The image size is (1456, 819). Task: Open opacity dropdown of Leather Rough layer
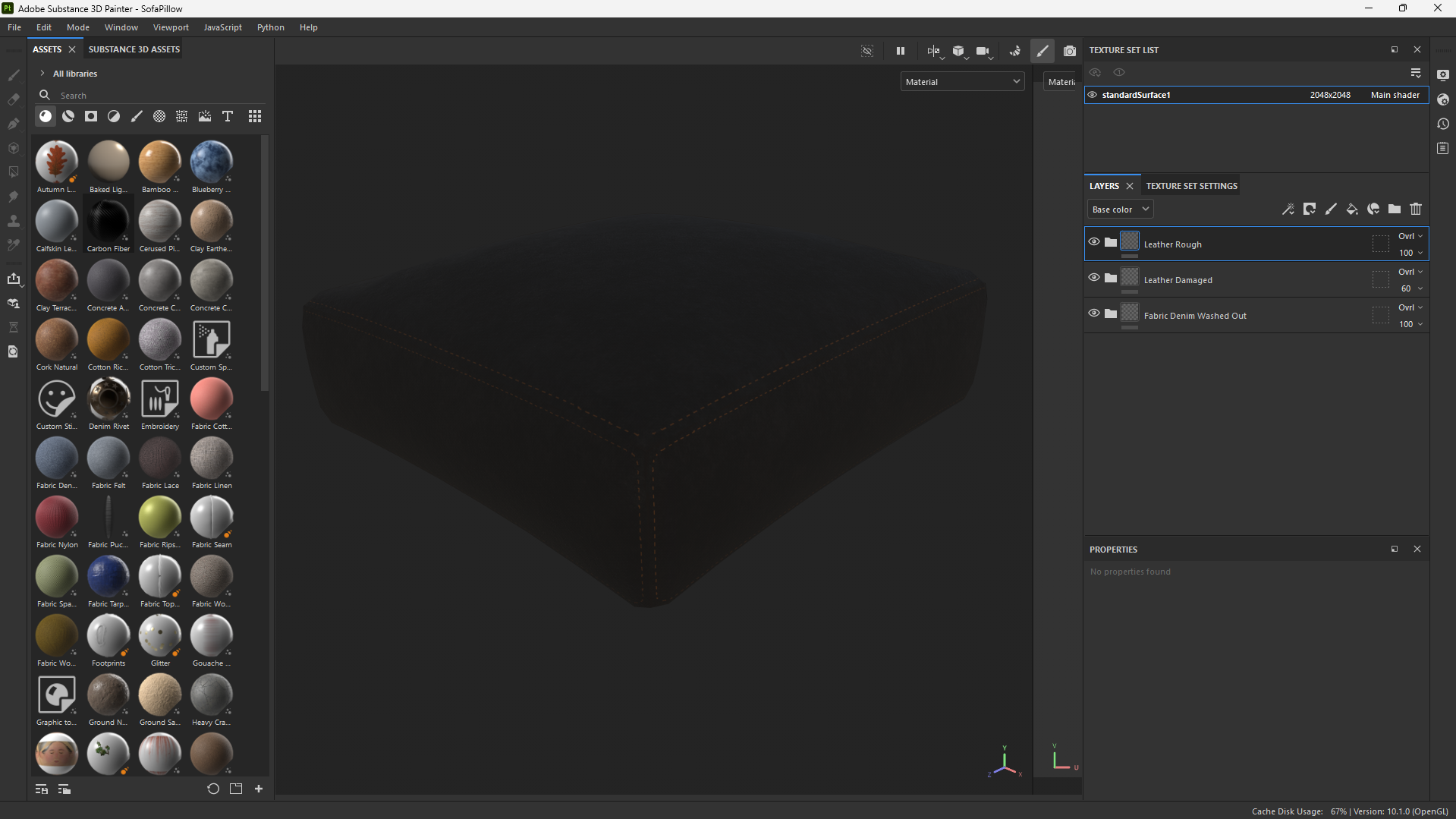click(x=1411, y=253)
